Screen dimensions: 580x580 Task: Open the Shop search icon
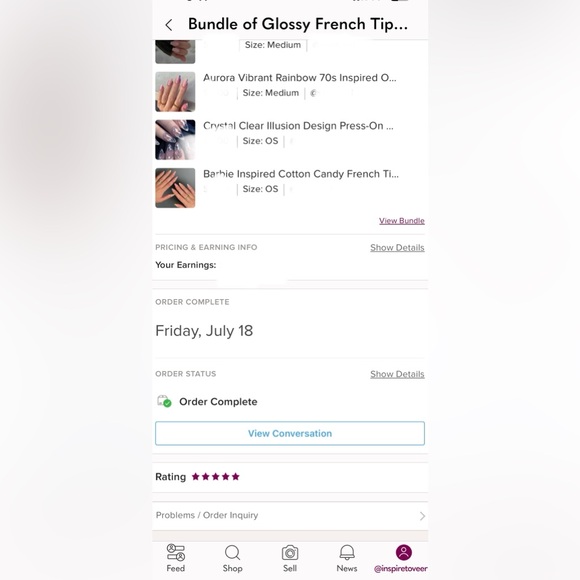tap(232, 553)
